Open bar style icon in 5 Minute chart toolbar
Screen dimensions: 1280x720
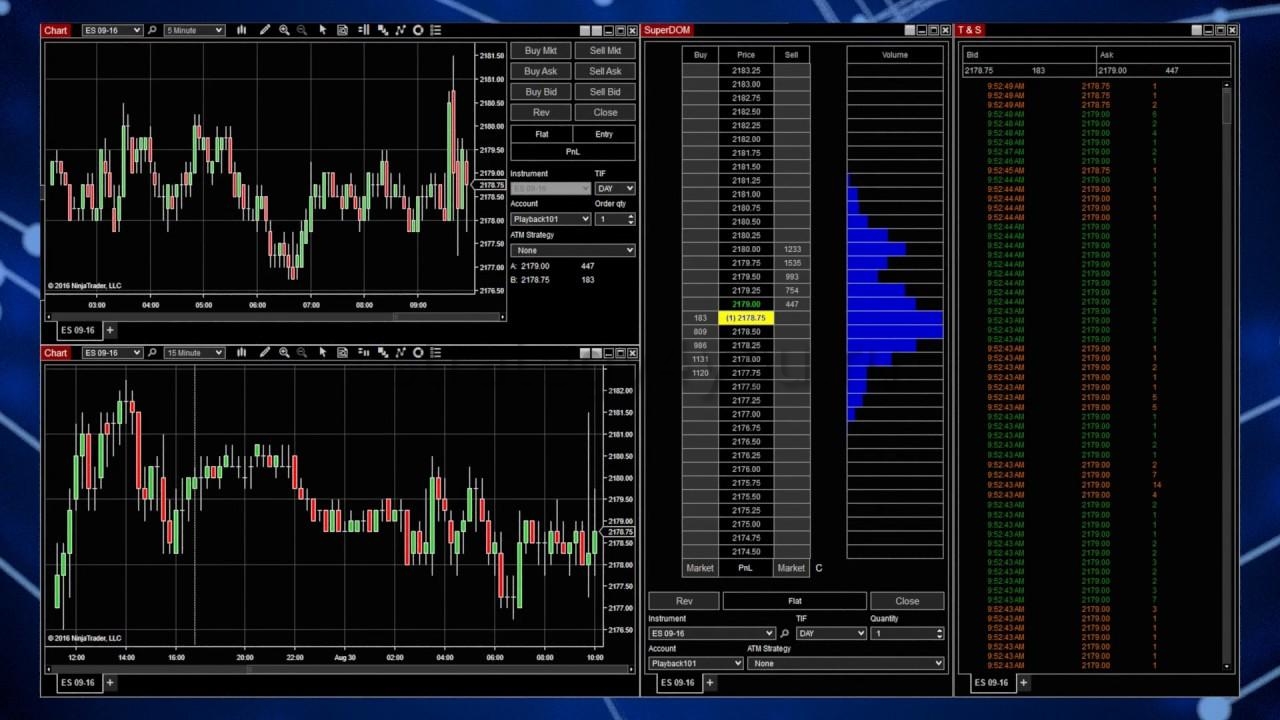pos(241,30)
